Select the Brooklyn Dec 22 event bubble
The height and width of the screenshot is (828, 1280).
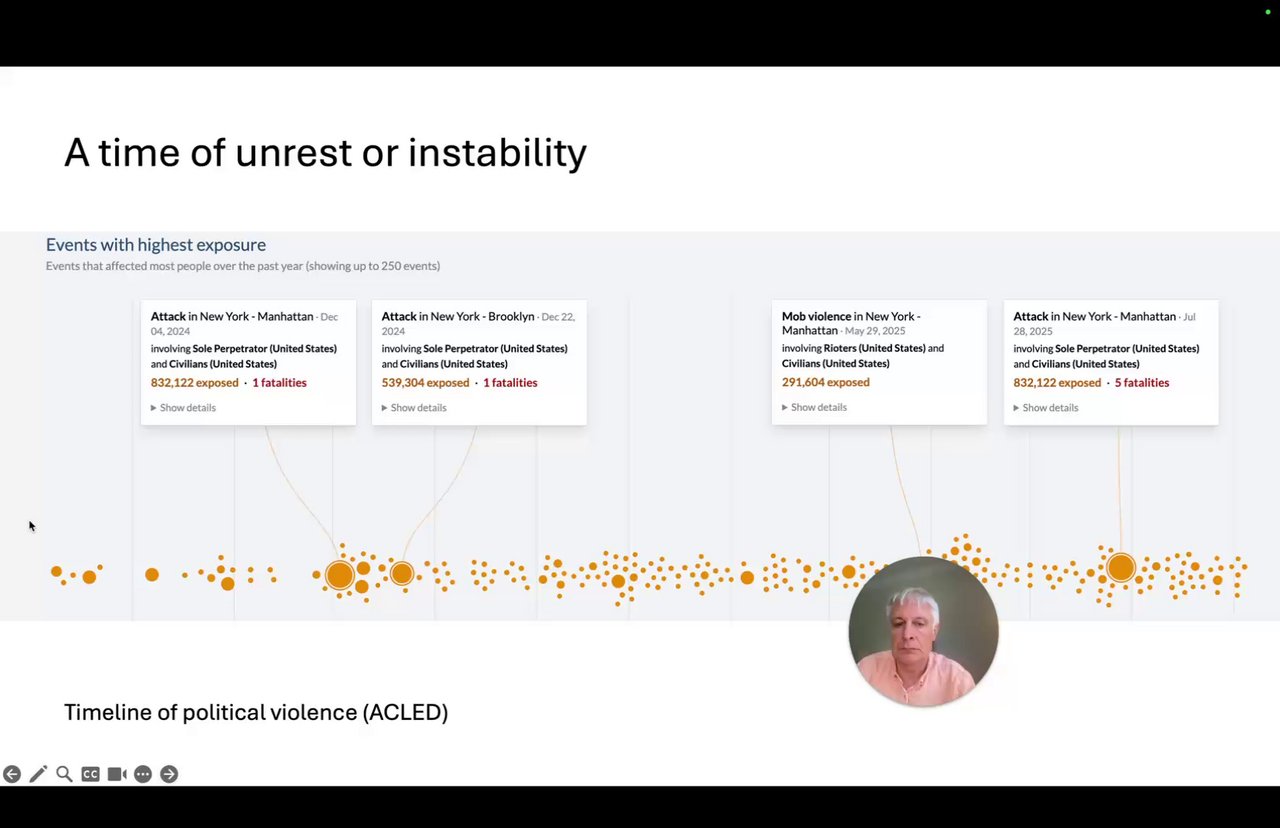(402, 573)
